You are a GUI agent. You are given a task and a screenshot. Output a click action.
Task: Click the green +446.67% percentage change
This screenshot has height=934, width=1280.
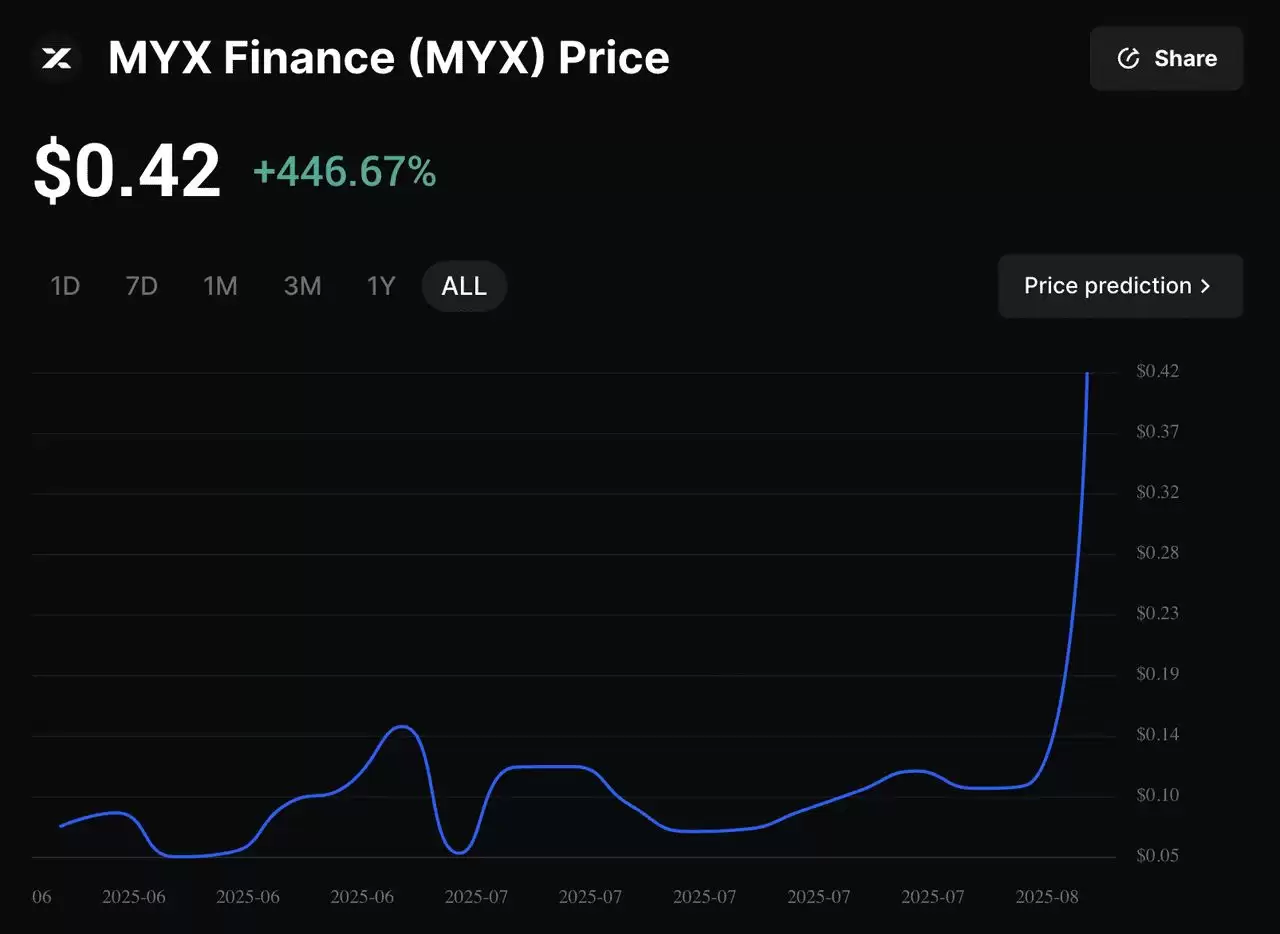pos(345,172)
